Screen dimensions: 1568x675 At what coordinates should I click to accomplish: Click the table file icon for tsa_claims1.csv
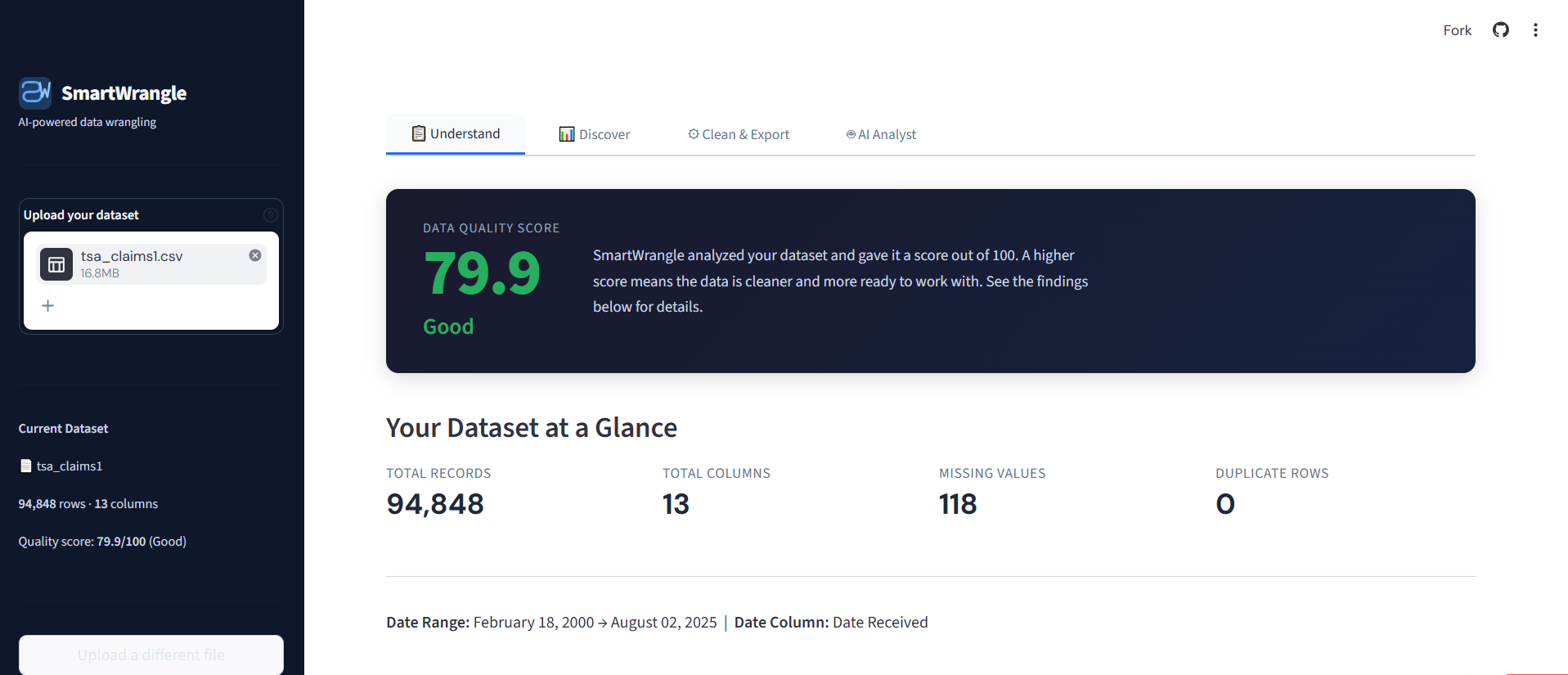[x=56, y=264]
